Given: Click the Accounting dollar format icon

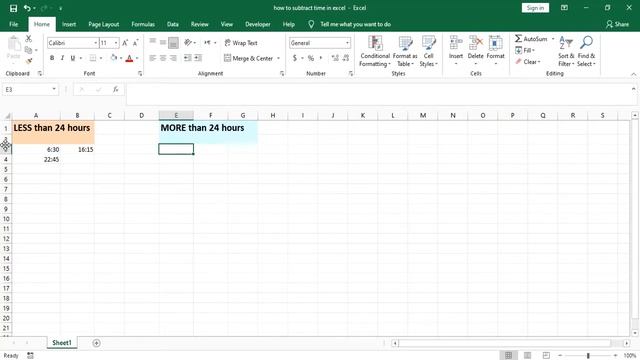Looking at the screenshot, I should (295, 58).
